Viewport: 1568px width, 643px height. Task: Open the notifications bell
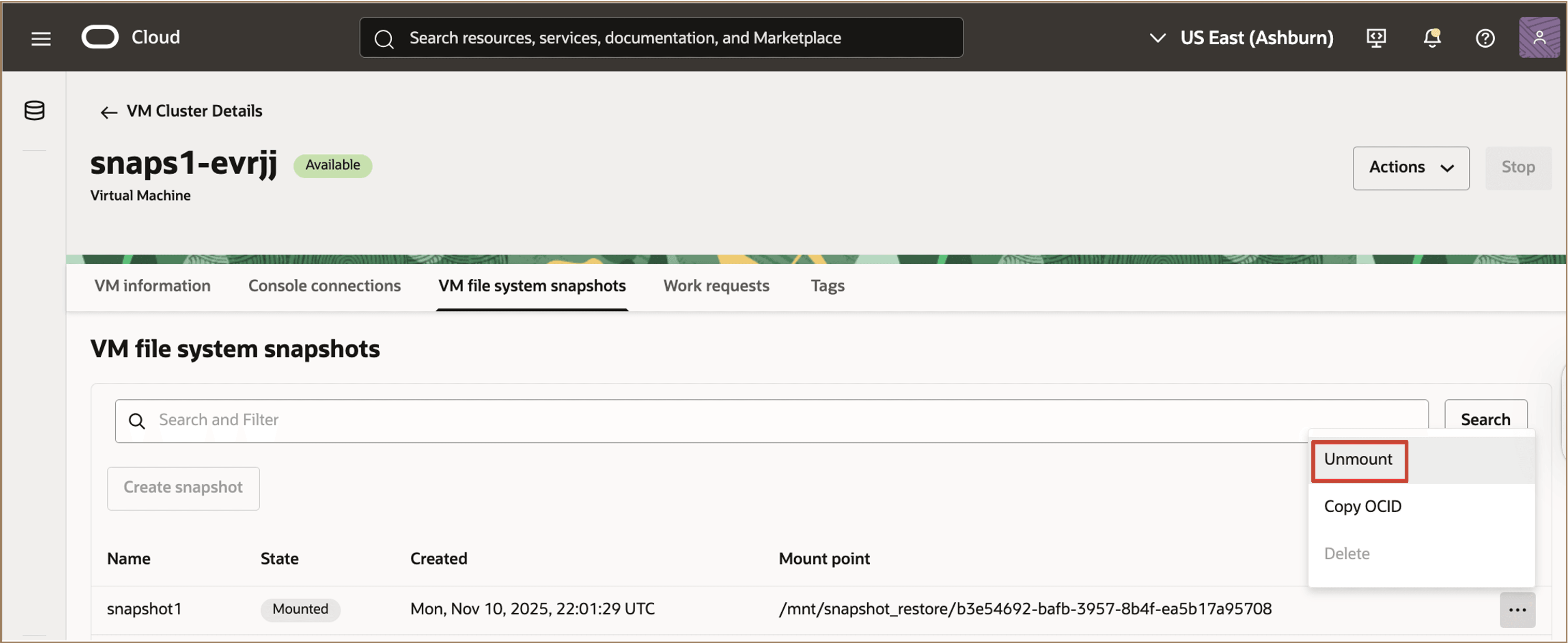[x=1432, y=38]
